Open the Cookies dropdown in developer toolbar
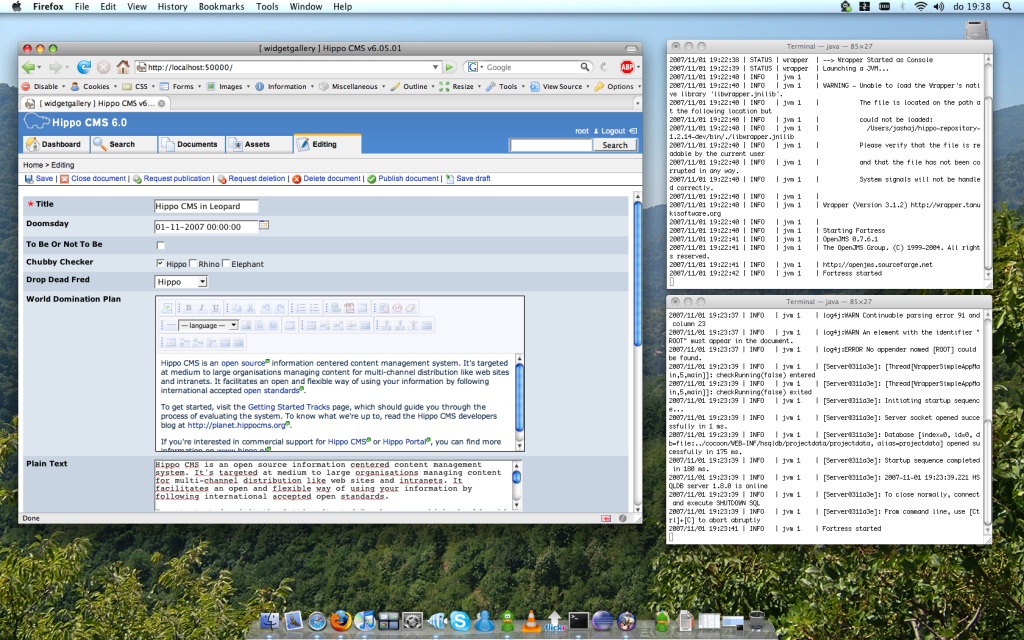 pyautogui.click(x=91, y=86)
